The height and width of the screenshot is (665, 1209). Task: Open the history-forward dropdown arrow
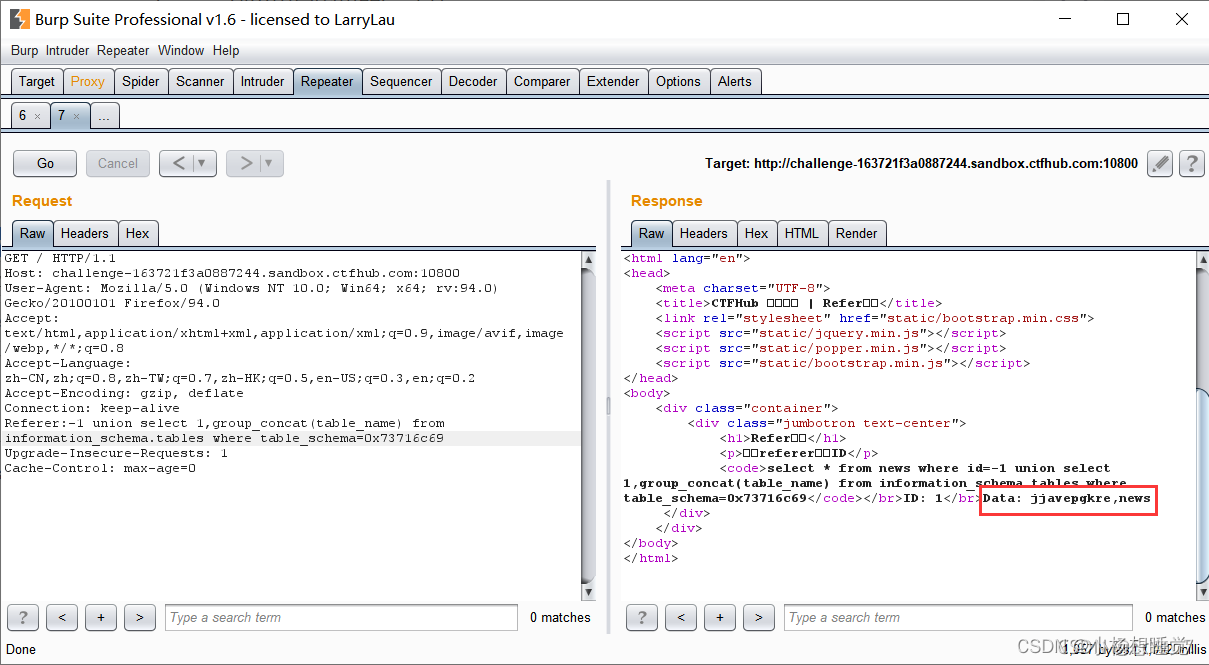pos(271,163)
